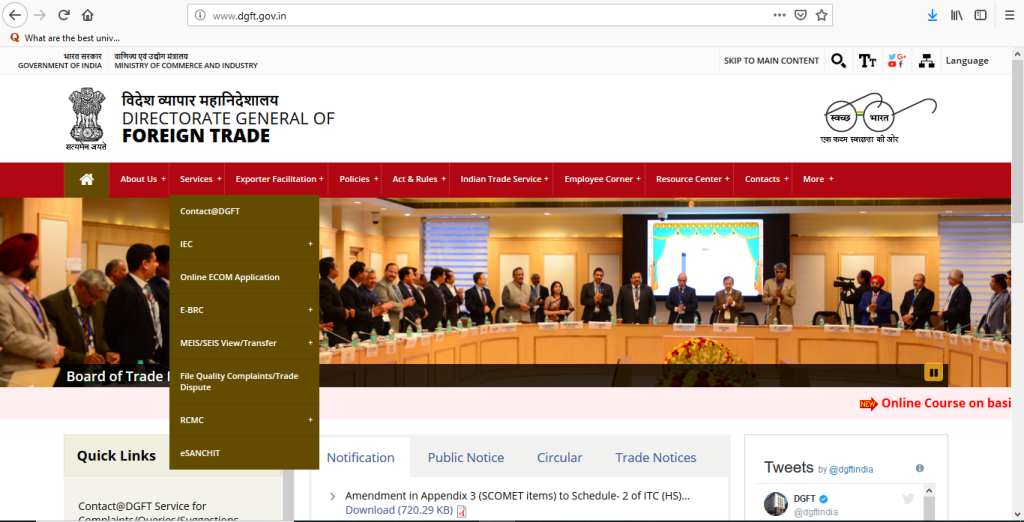
Task: Pause the banner slideshow
Action: coord(933,372)
